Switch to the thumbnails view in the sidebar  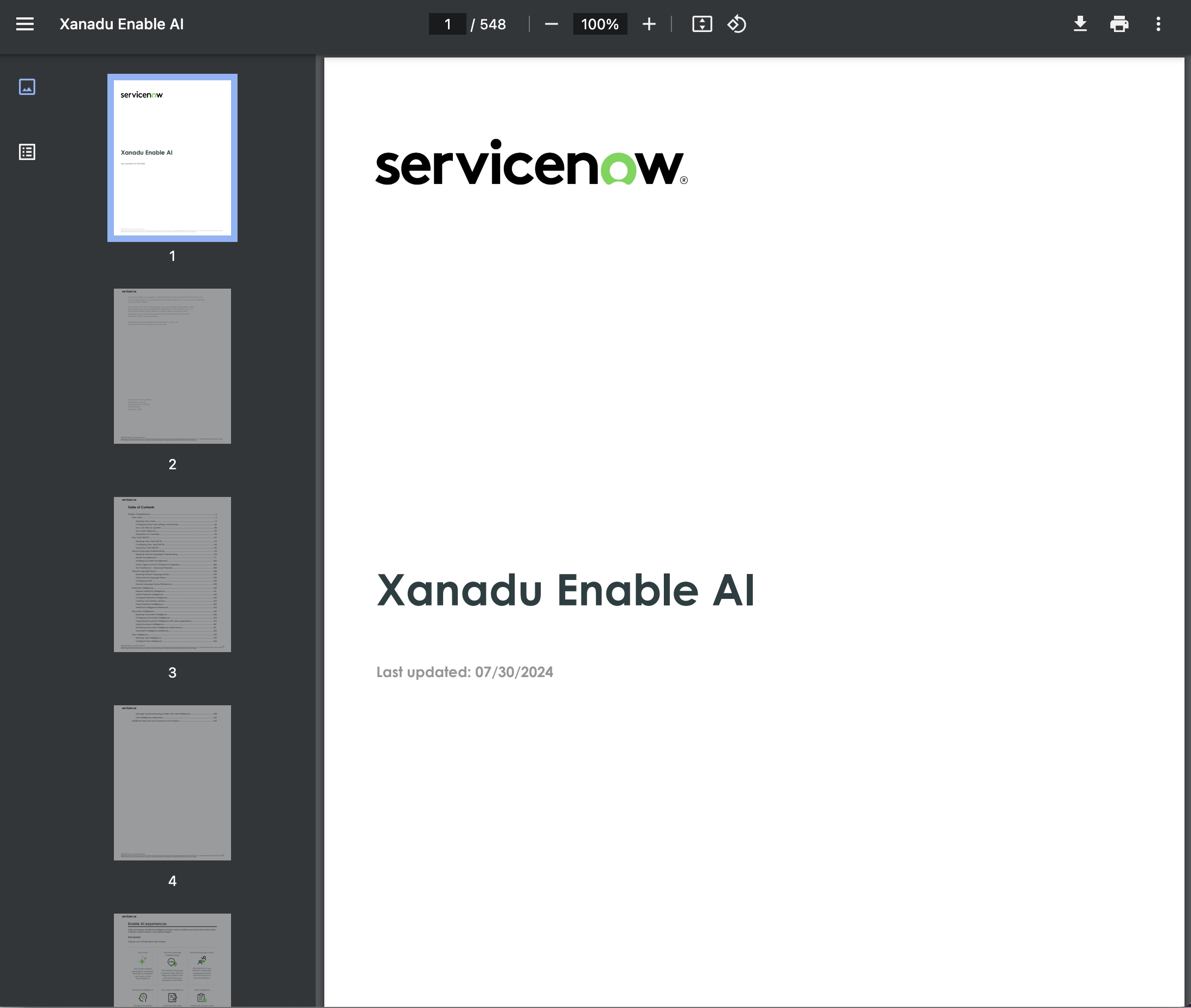pyautogui.click(x=27, y=87)
